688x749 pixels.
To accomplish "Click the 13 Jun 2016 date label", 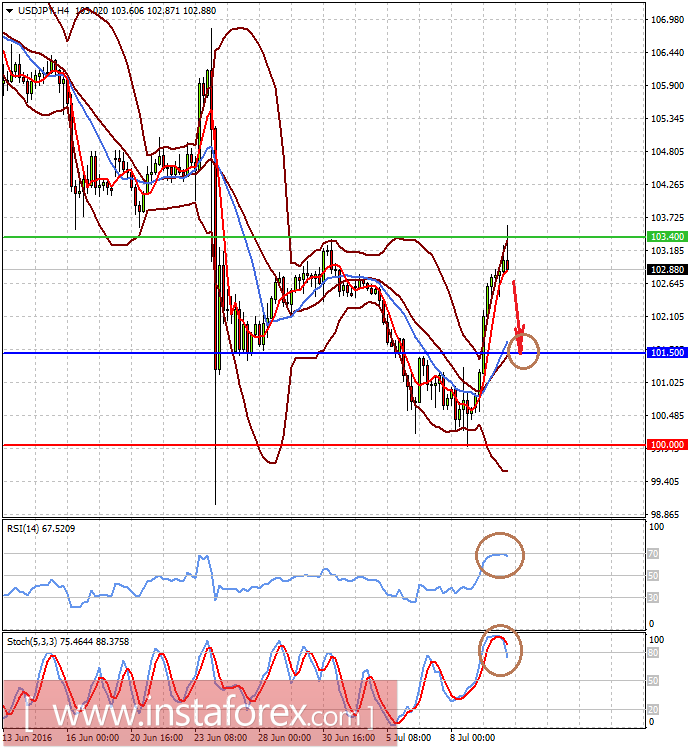I will coord(27,738).
